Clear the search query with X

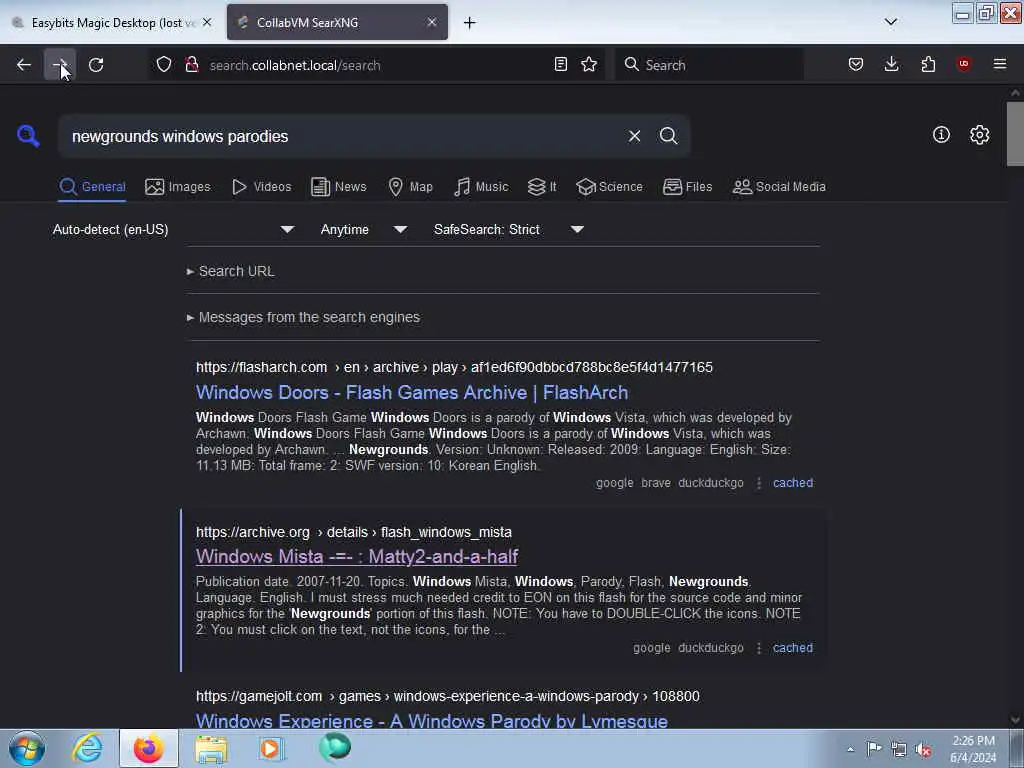(634, 136)
